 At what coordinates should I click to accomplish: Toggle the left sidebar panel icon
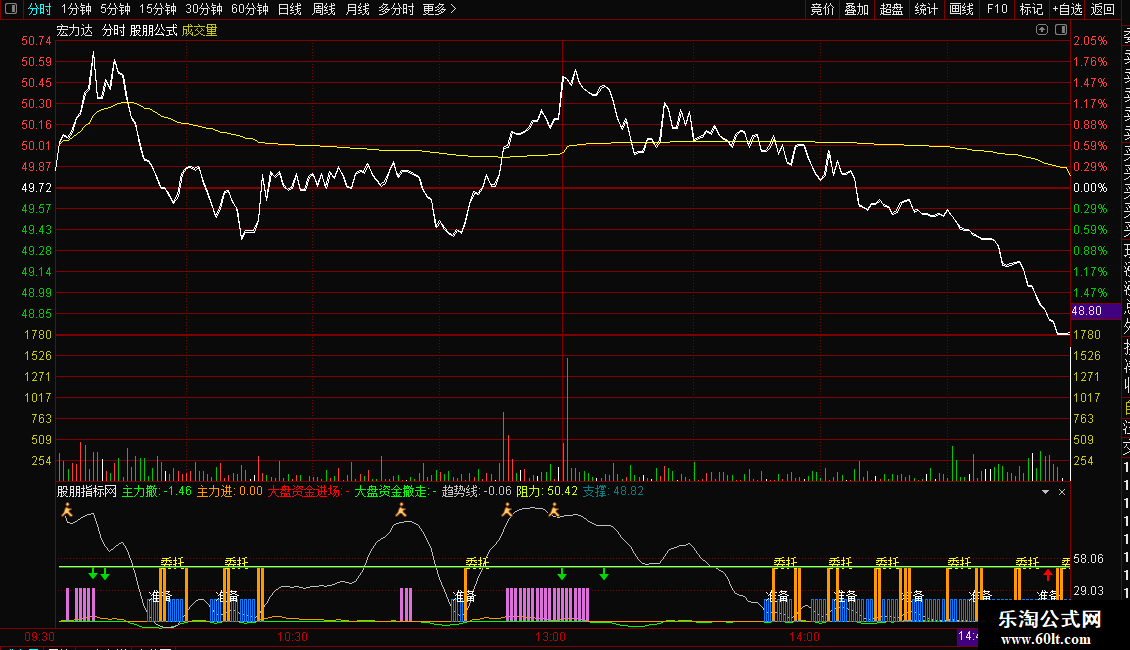point(10,9)
